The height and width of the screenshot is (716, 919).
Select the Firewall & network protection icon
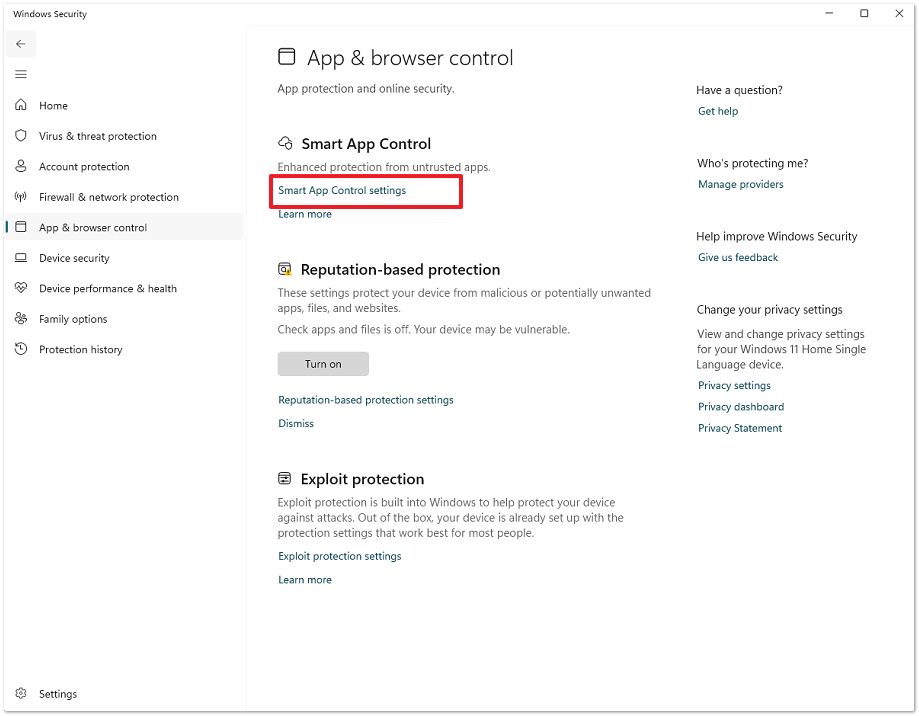pos(21,197)
